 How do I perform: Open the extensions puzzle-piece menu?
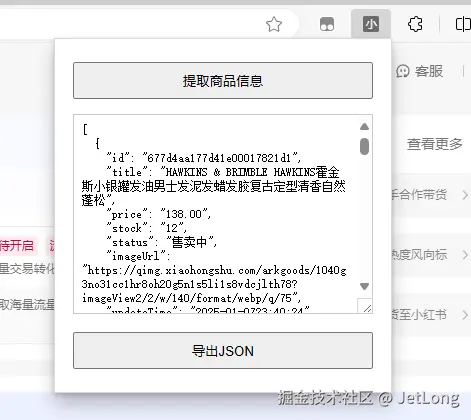tap(415, 24)
